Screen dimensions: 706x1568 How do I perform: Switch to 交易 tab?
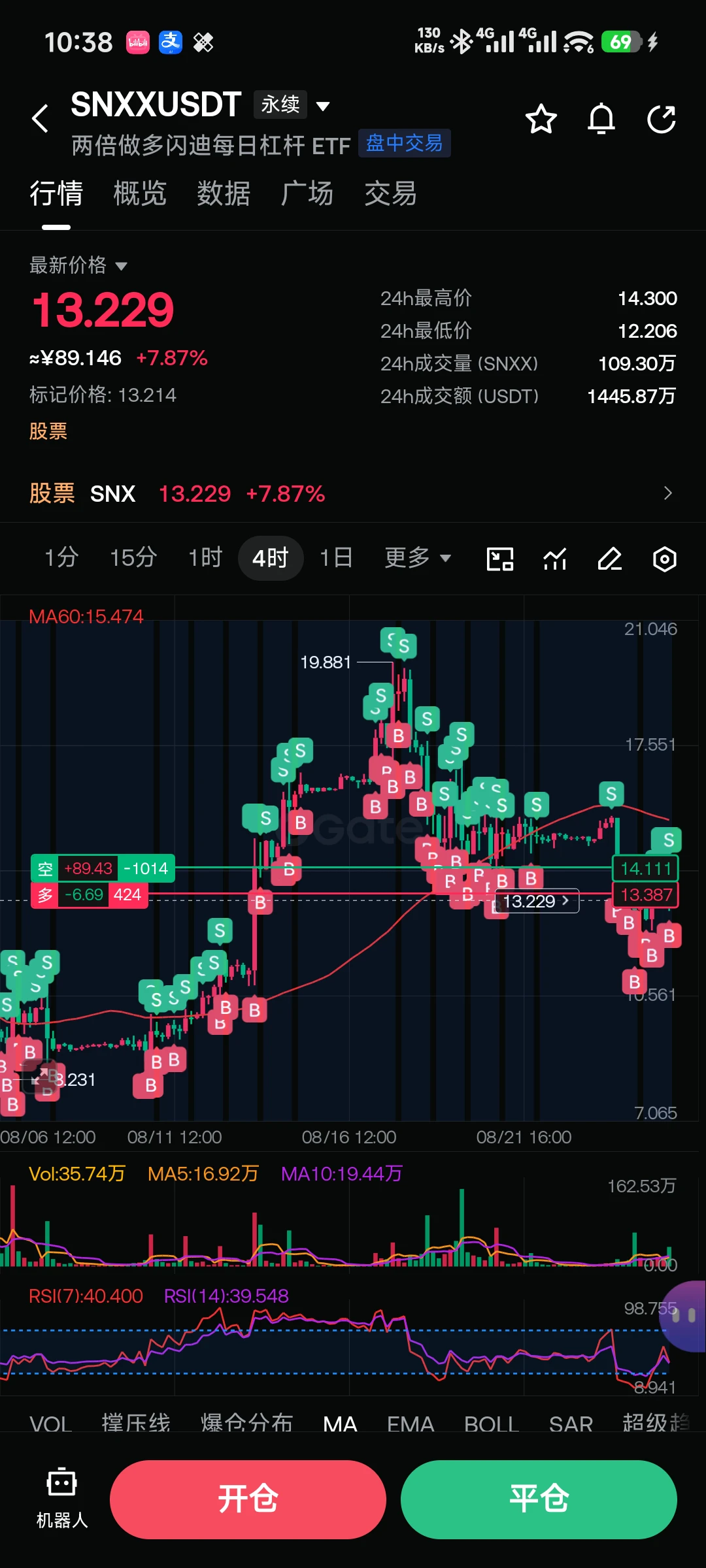391,194
